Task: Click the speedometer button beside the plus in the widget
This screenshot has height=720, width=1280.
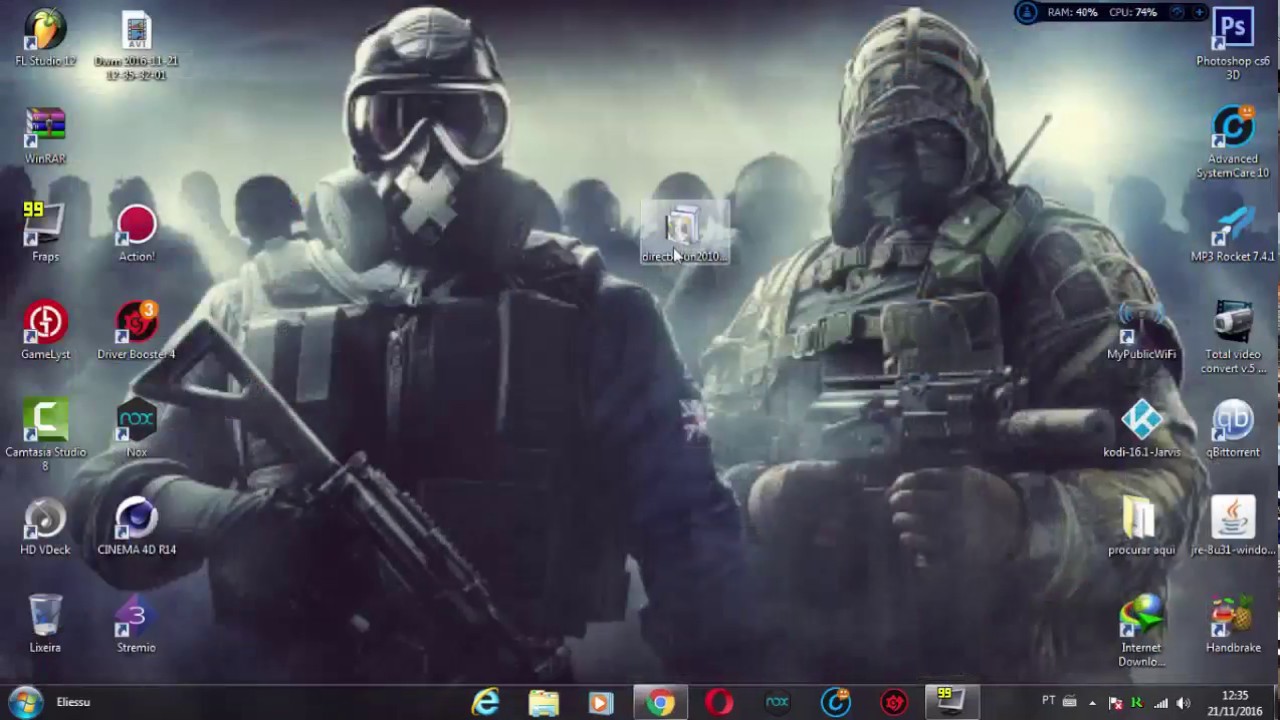Action: pyautogui.click(x=1177, y=12)
